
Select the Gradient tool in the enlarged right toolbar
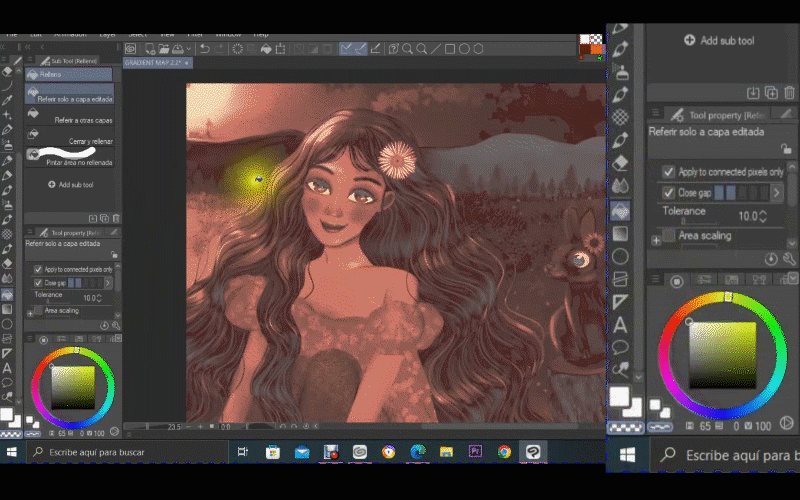click(620, 232)
